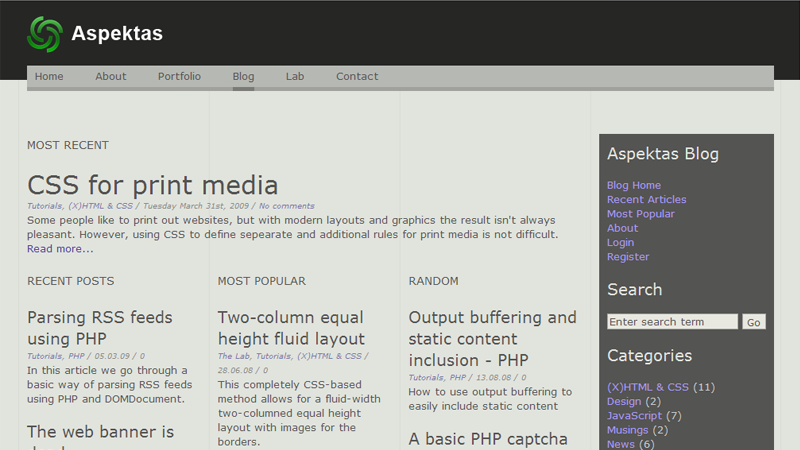Open Two-column equal height fluid layout post
800x450 pixels.
coord(291,328)
